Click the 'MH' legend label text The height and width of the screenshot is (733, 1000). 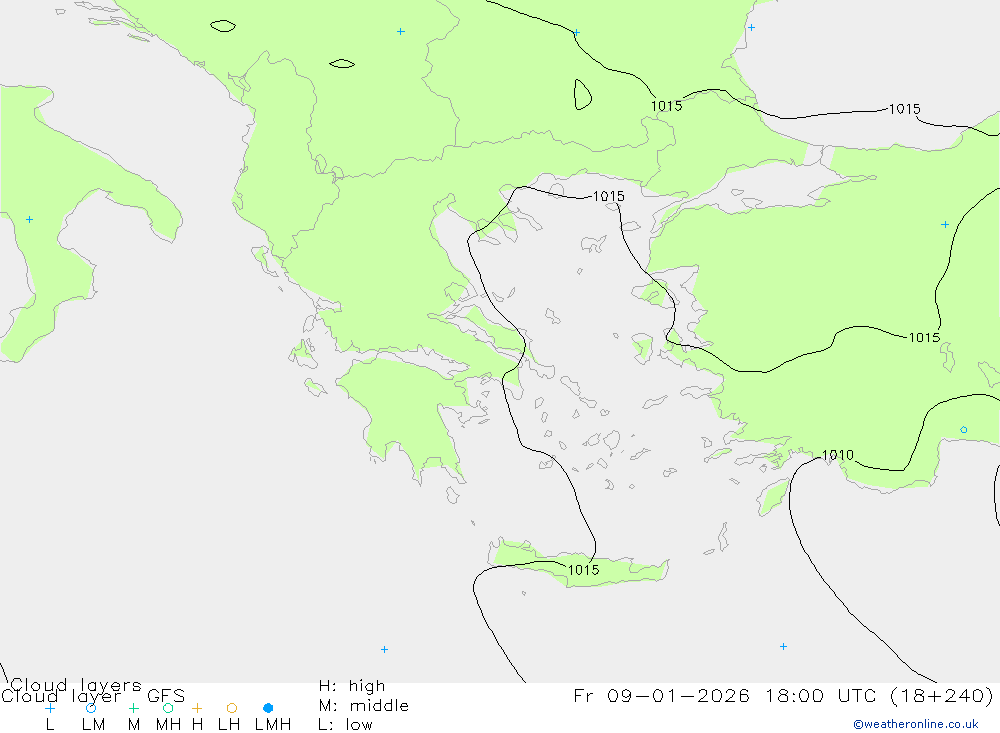tap(168, 725)
